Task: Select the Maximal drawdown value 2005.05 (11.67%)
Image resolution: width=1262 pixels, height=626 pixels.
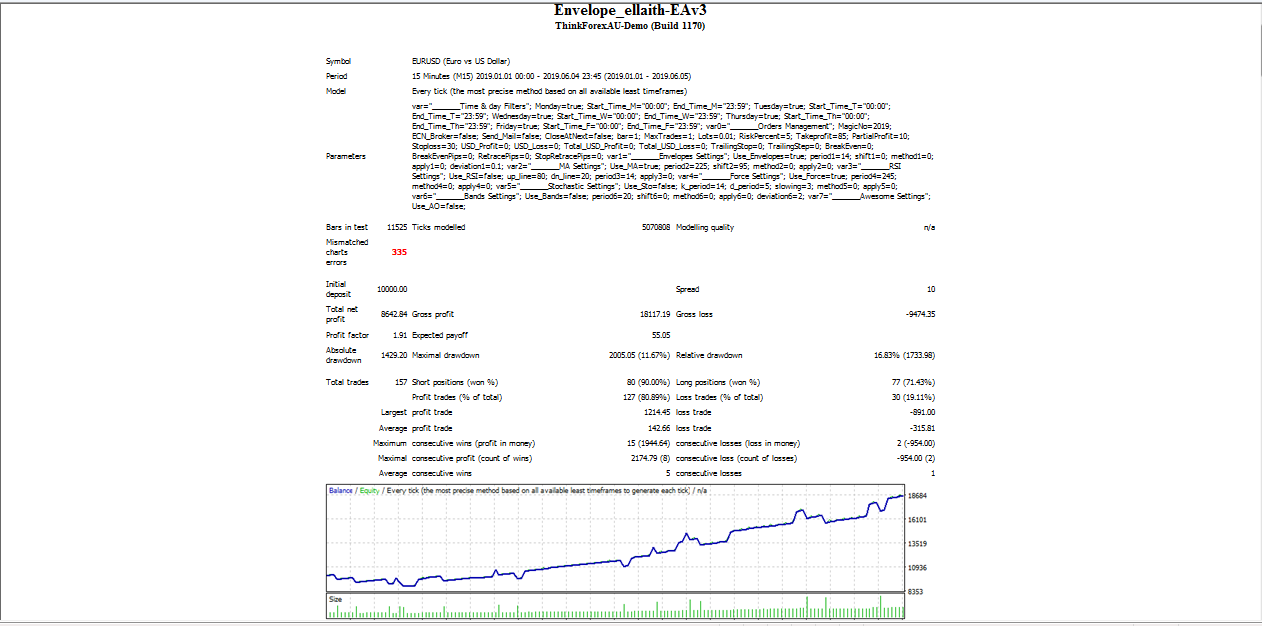Action: (x=635, y=355)
